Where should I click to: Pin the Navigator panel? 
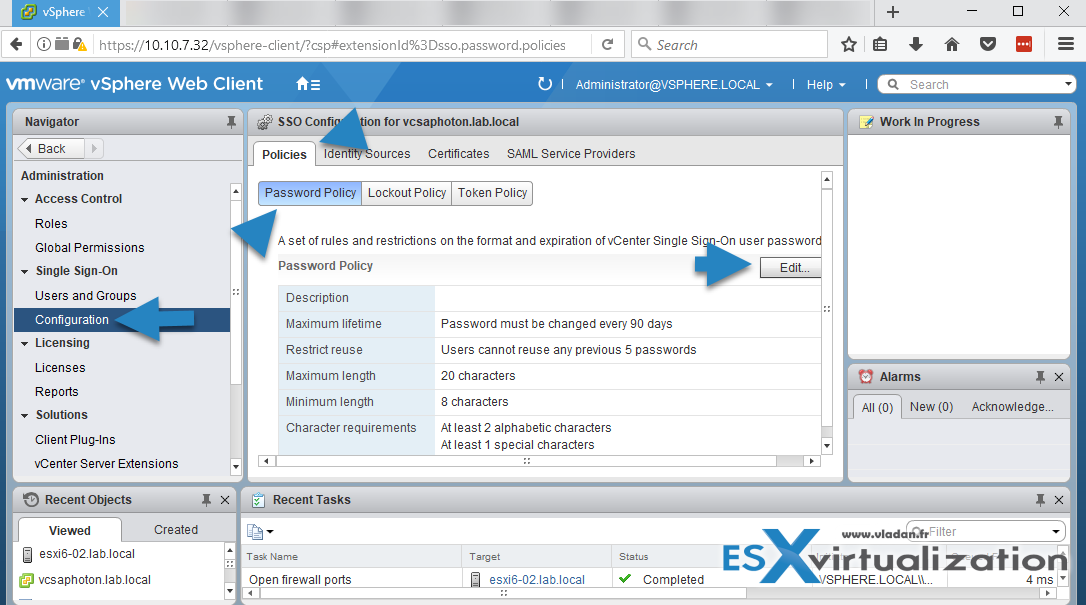click(231, 122)
